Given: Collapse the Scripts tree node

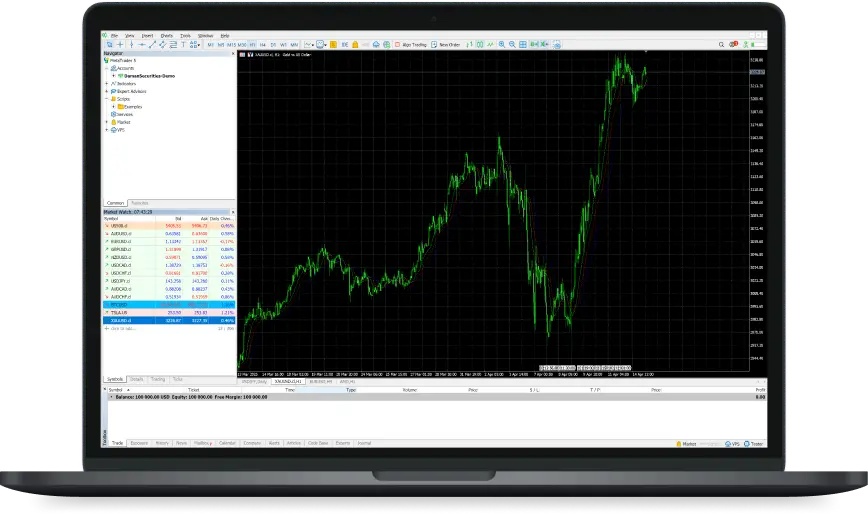Looking at the screenshot, I should coord(107,98).
